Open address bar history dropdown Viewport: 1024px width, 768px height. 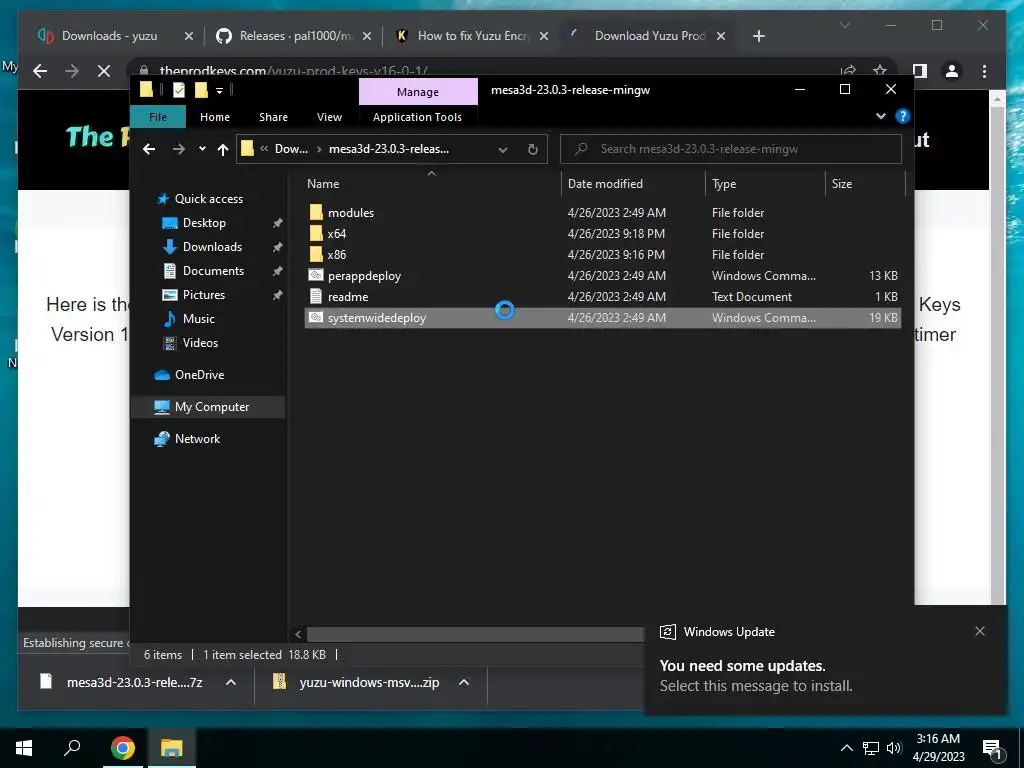[x=503, y=150]
